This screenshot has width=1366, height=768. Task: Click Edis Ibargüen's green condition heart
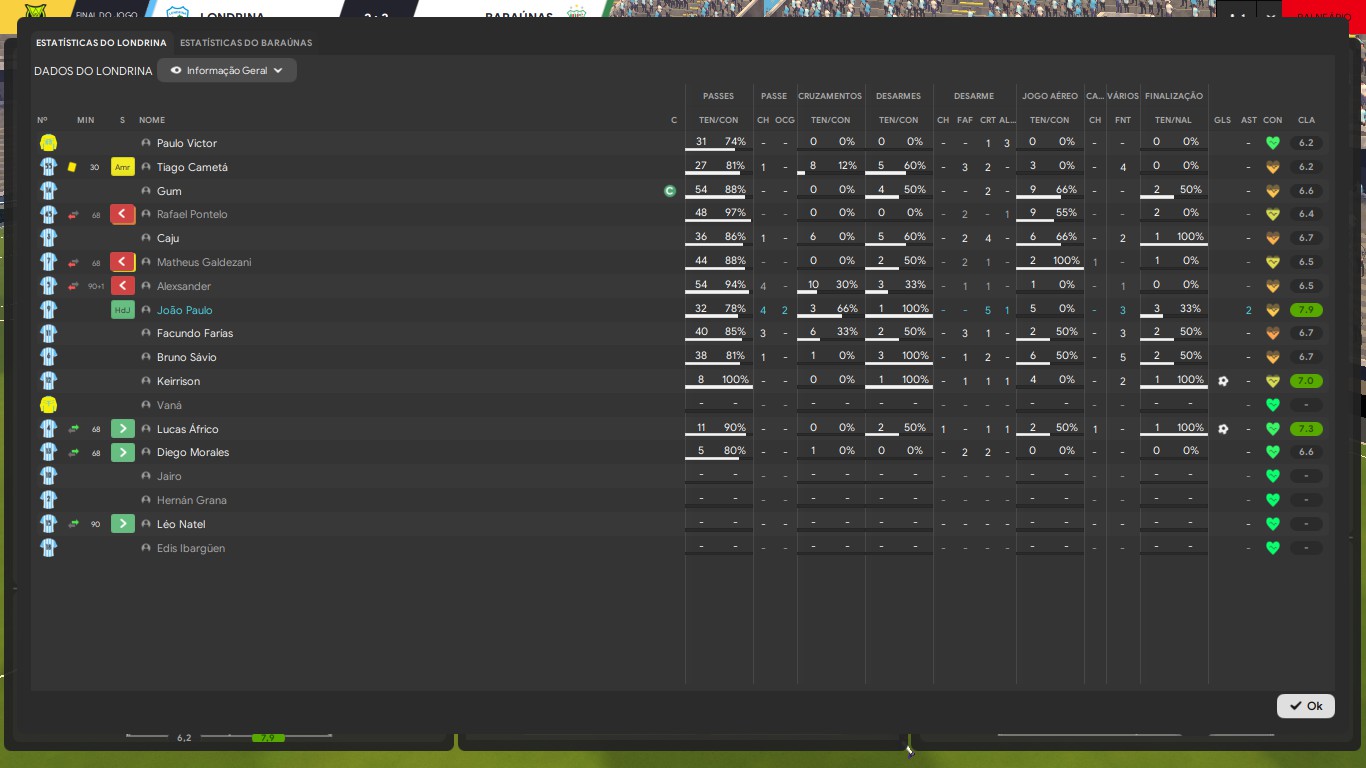1273,548
